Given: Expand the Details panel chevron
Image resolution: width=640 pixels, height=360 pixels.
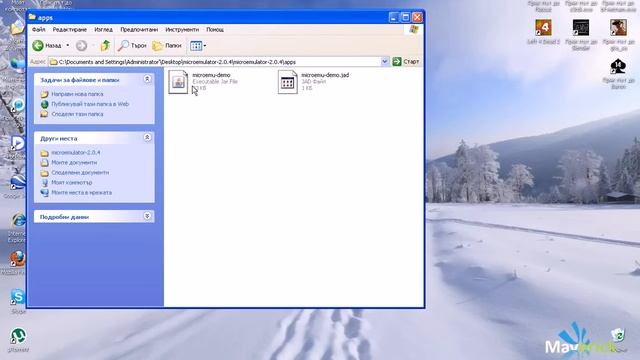Looking at the screenshot, I should 147,216.
